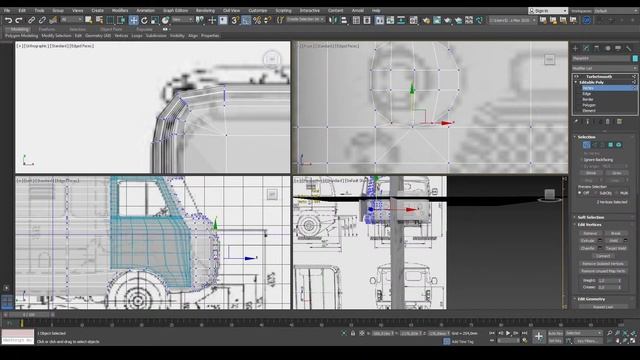Toggle the Percent Snap icon
640x360 pixels.
pyautogui.click(x=257, y=20)
